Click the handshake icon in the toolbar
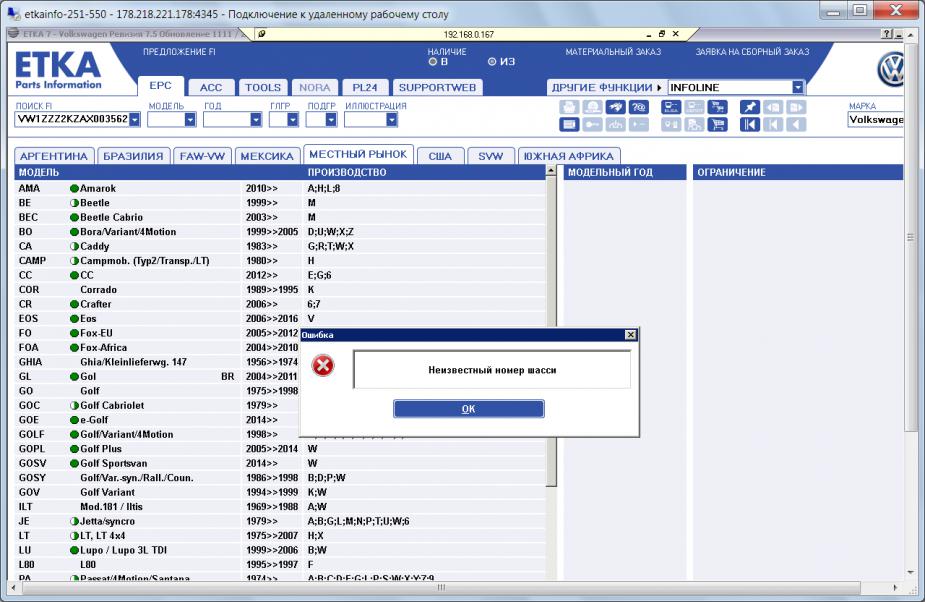Image resolution: width=925 pixels, height=602 pixels. point(615,107)
